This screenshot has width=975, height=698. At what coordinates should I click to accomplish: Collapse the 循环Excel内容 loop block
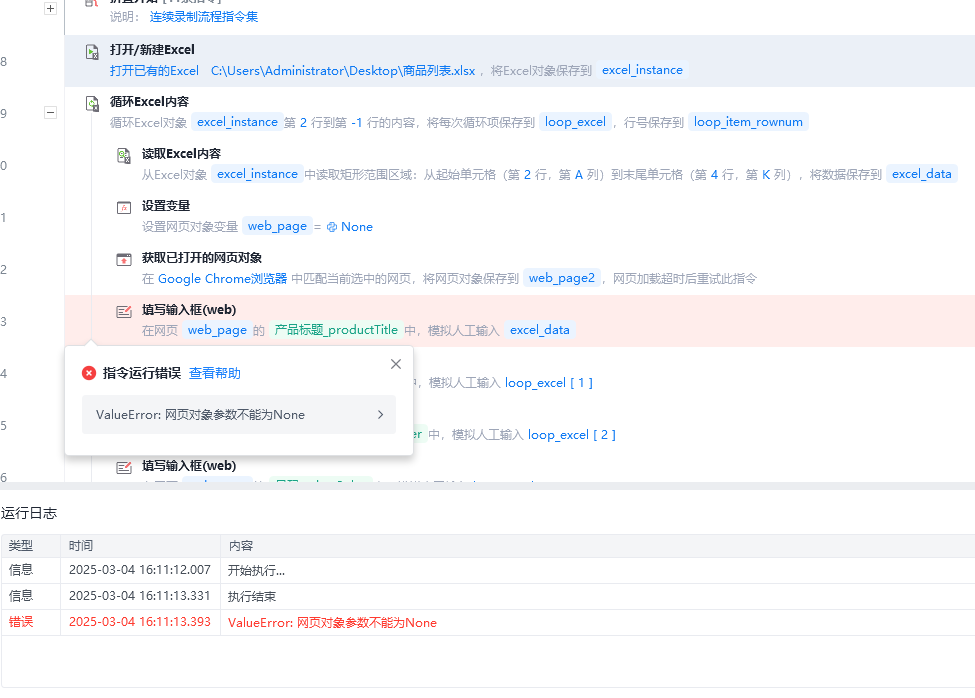pyautogui.click(x=50, y=113)
